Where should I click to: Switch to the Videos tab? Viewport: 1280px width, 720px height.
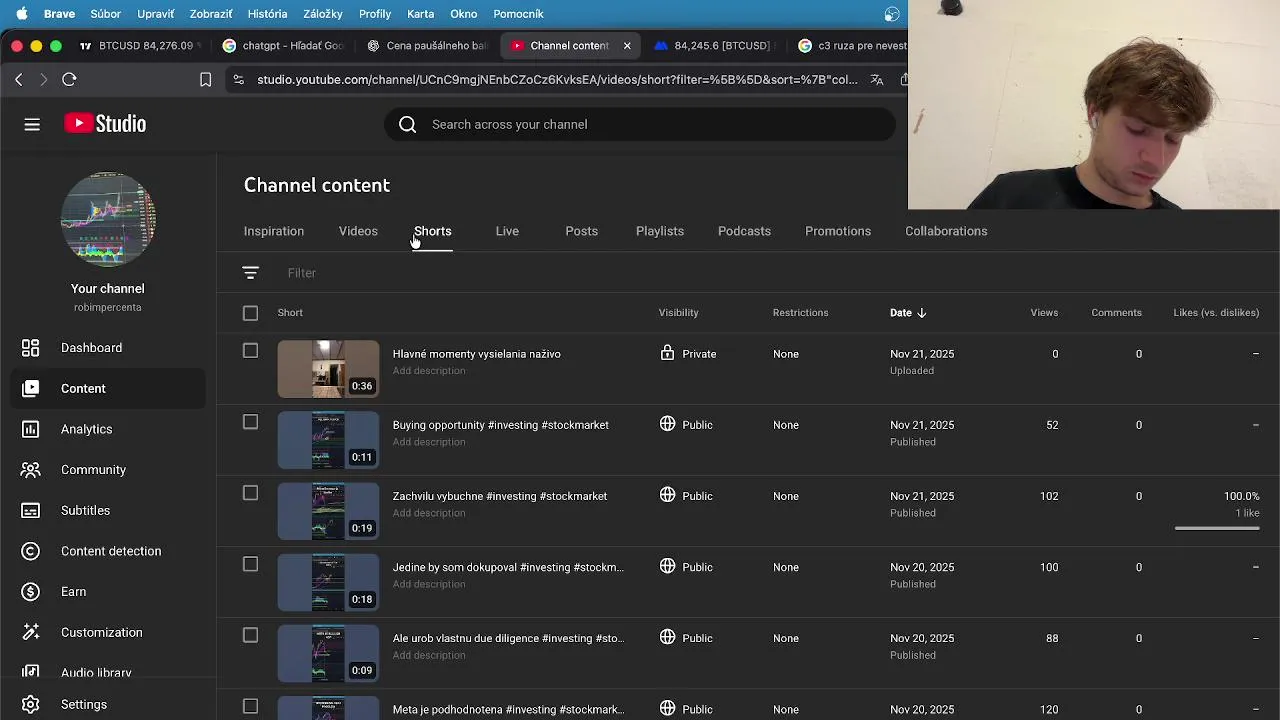point(358,231)
